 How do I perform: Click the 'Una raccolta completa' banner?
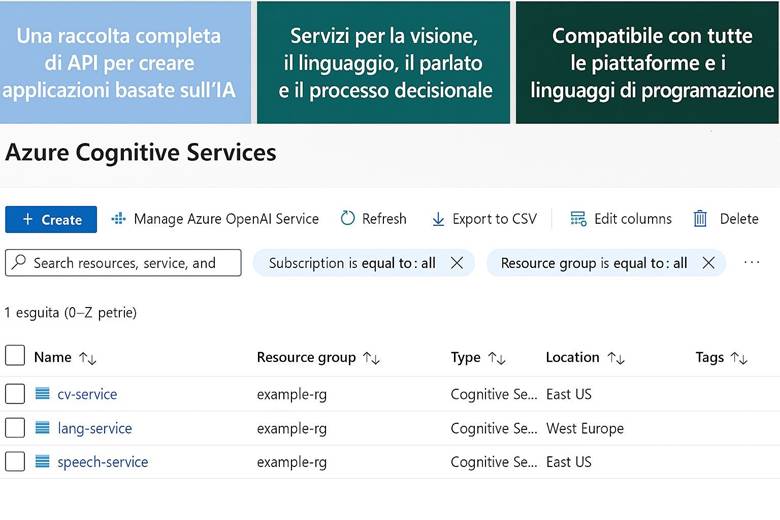pyautogui.click(x=125, y=62)
